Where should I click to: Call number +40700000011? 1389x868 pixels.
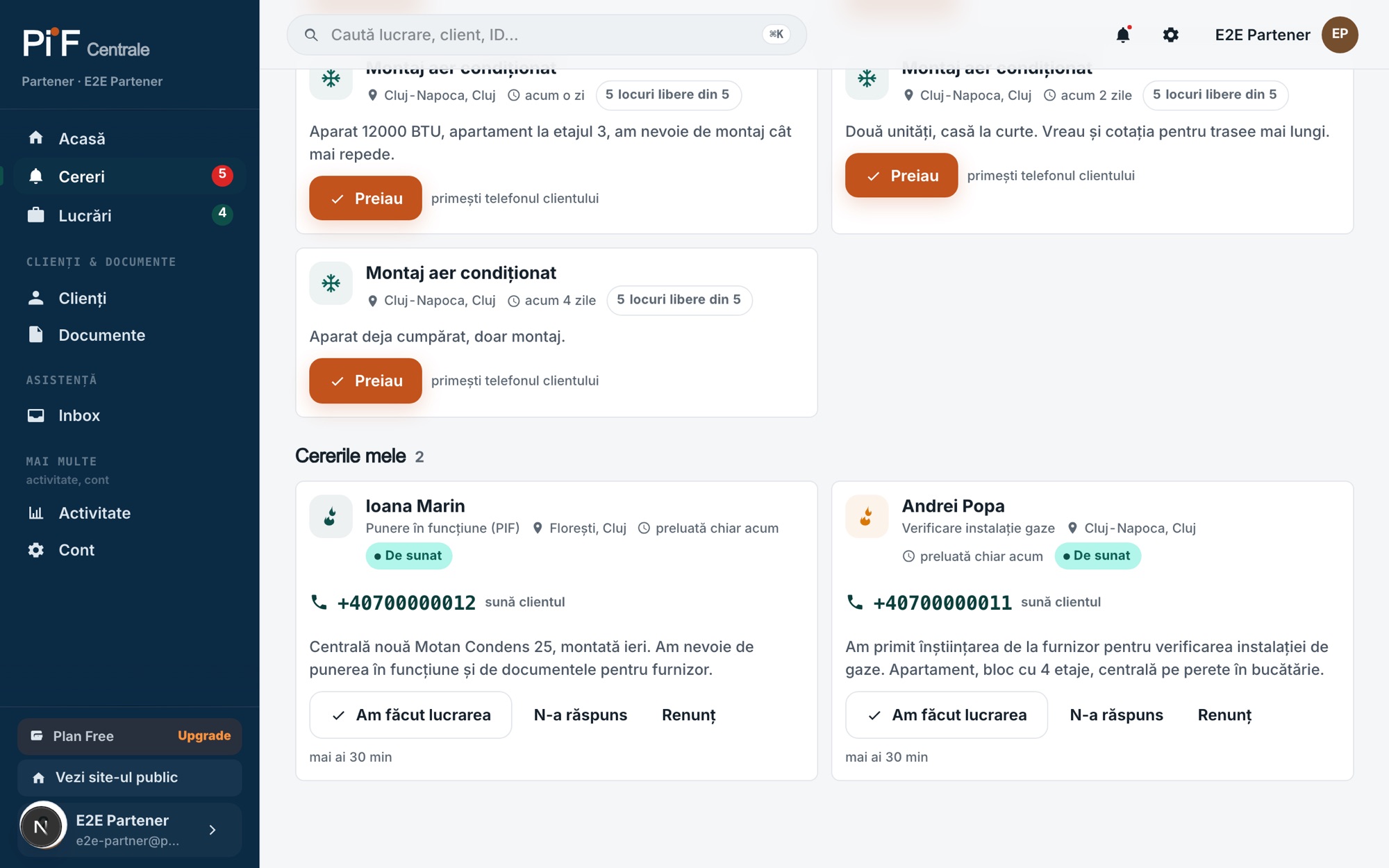point(942,603)
